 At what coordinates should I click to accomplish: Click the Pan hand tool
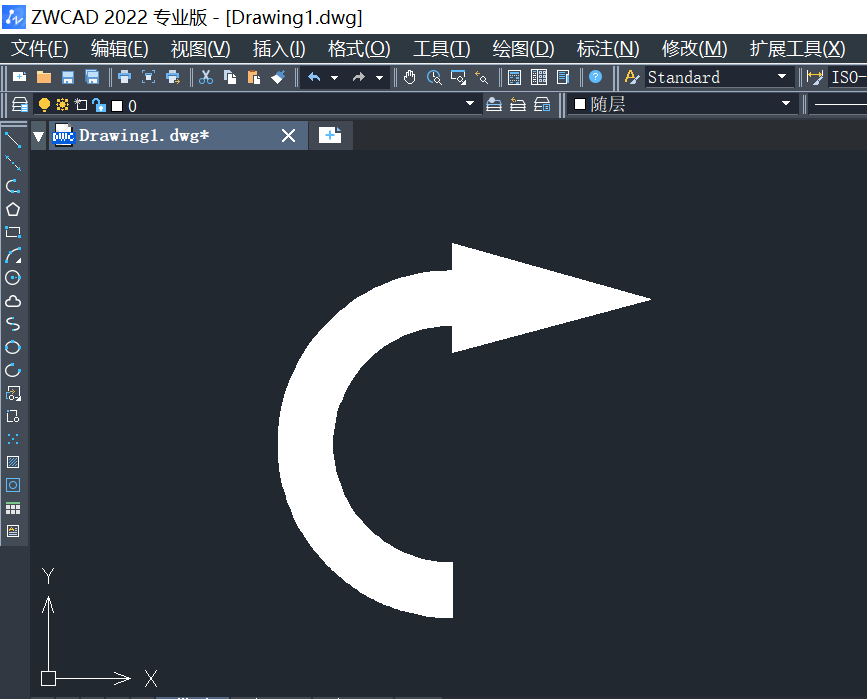410,77
